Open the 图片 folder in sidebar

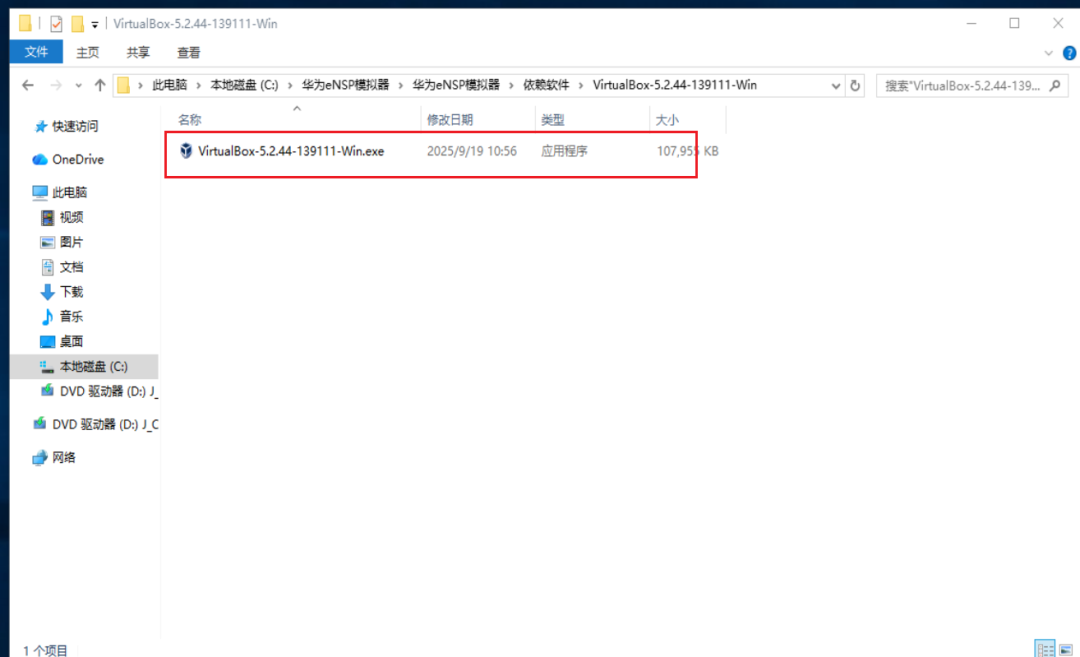[x=72, y=242]
